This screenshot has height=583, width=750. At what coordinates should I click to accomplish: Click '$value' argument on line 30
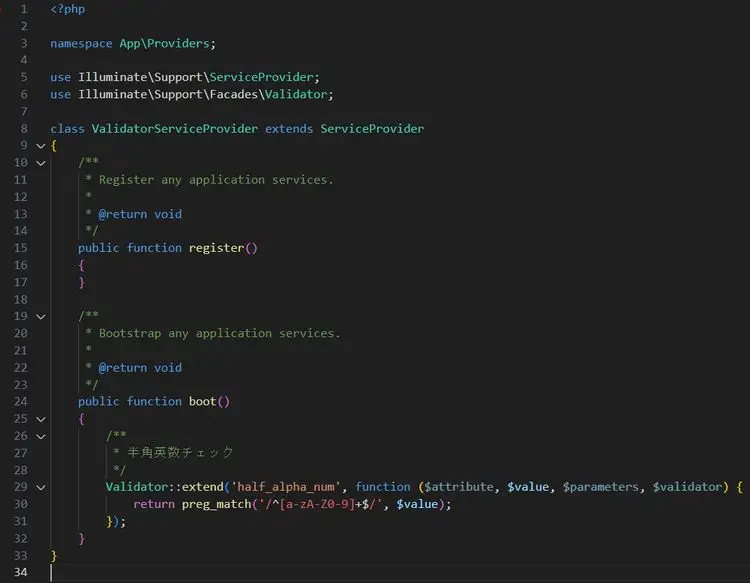point(417,504)
